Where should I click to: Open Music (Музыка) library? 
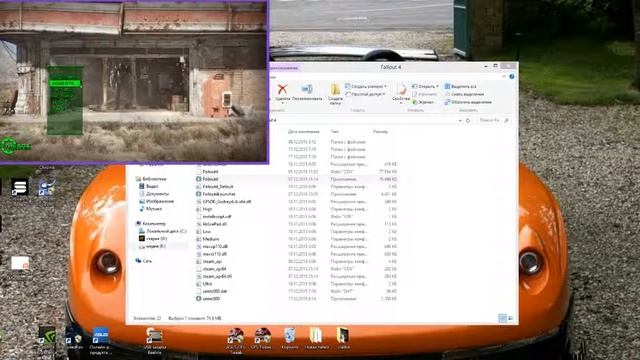pos(151,209)
